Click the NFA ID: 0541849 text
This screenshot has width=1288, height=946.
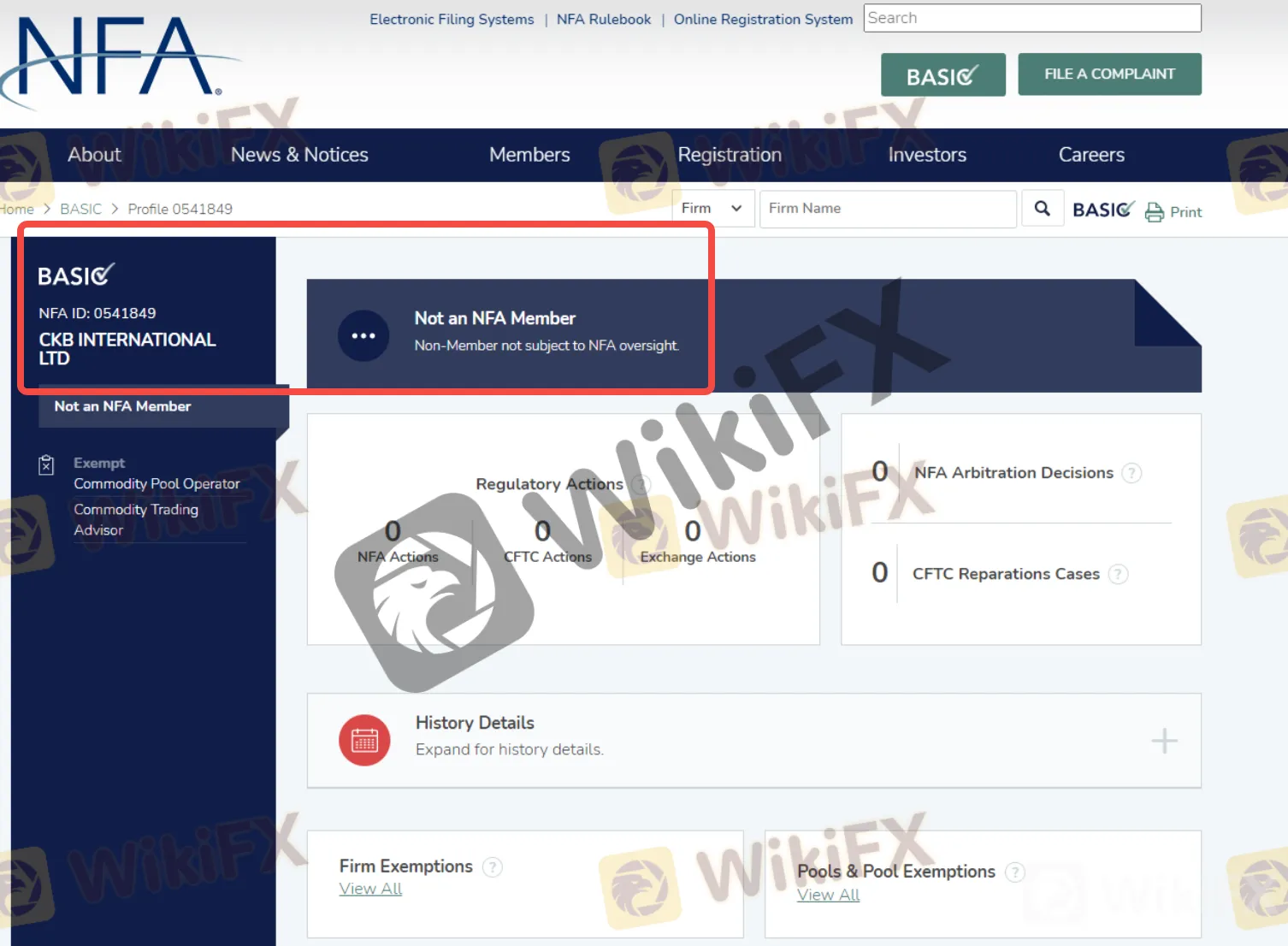[97, 314]
